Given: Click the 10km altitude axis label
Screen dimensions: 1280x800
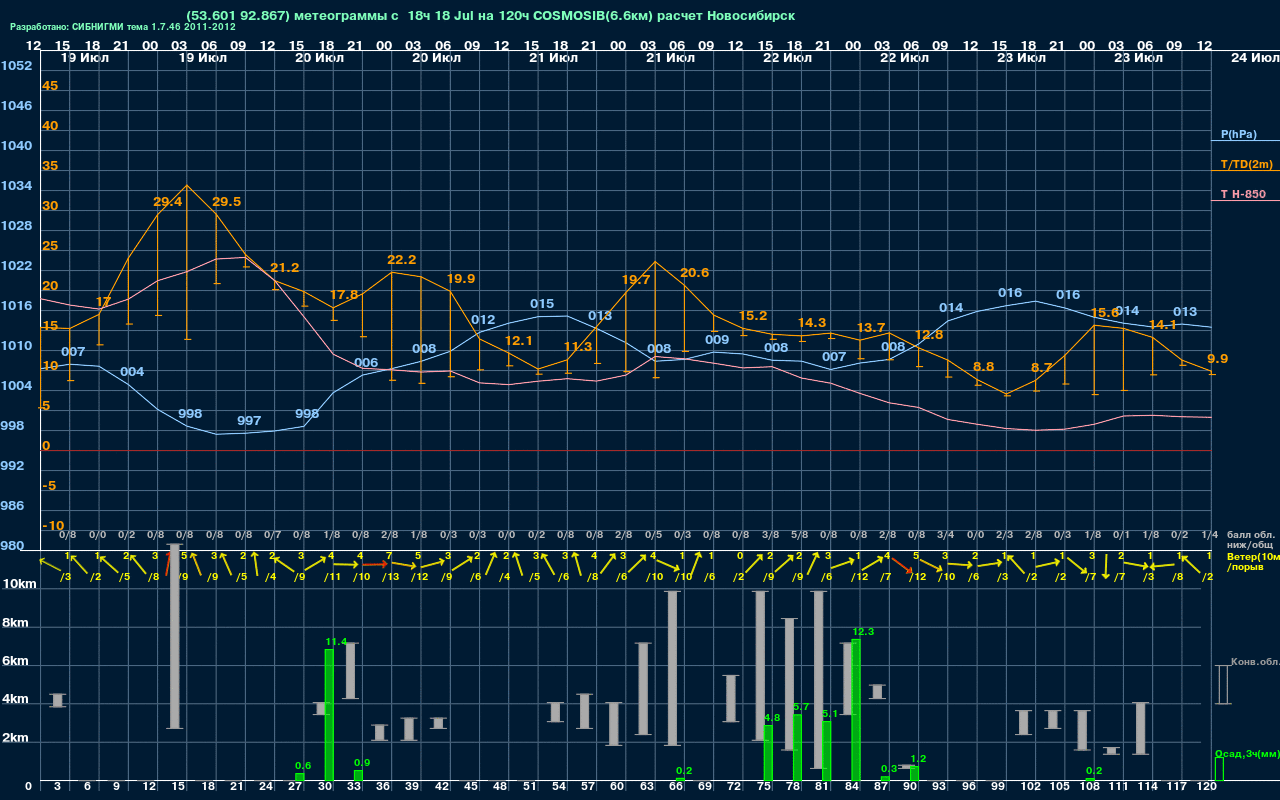Looking at the screenshot, I should [x=18, y=584].
